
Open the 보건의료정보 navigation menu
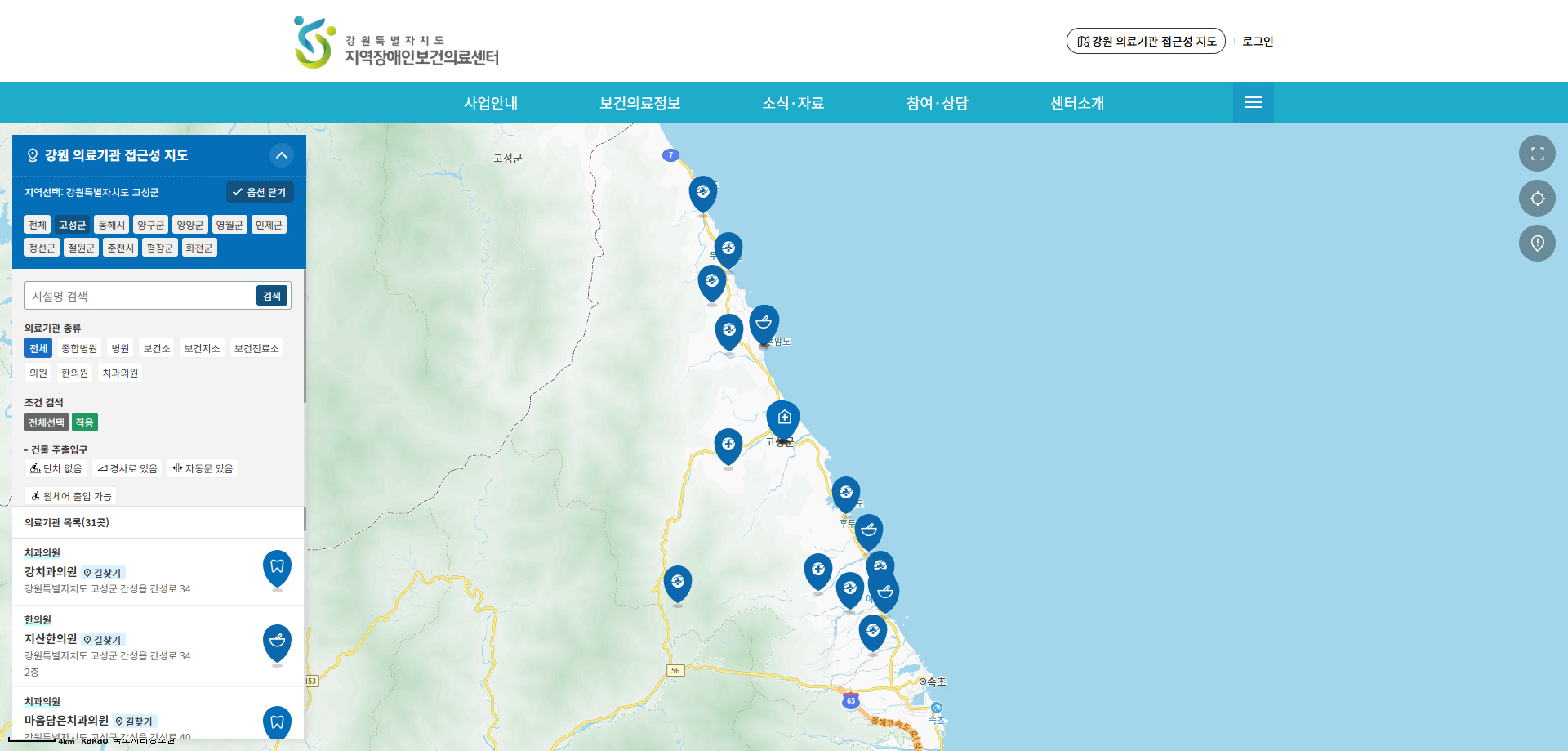(639, 103)
